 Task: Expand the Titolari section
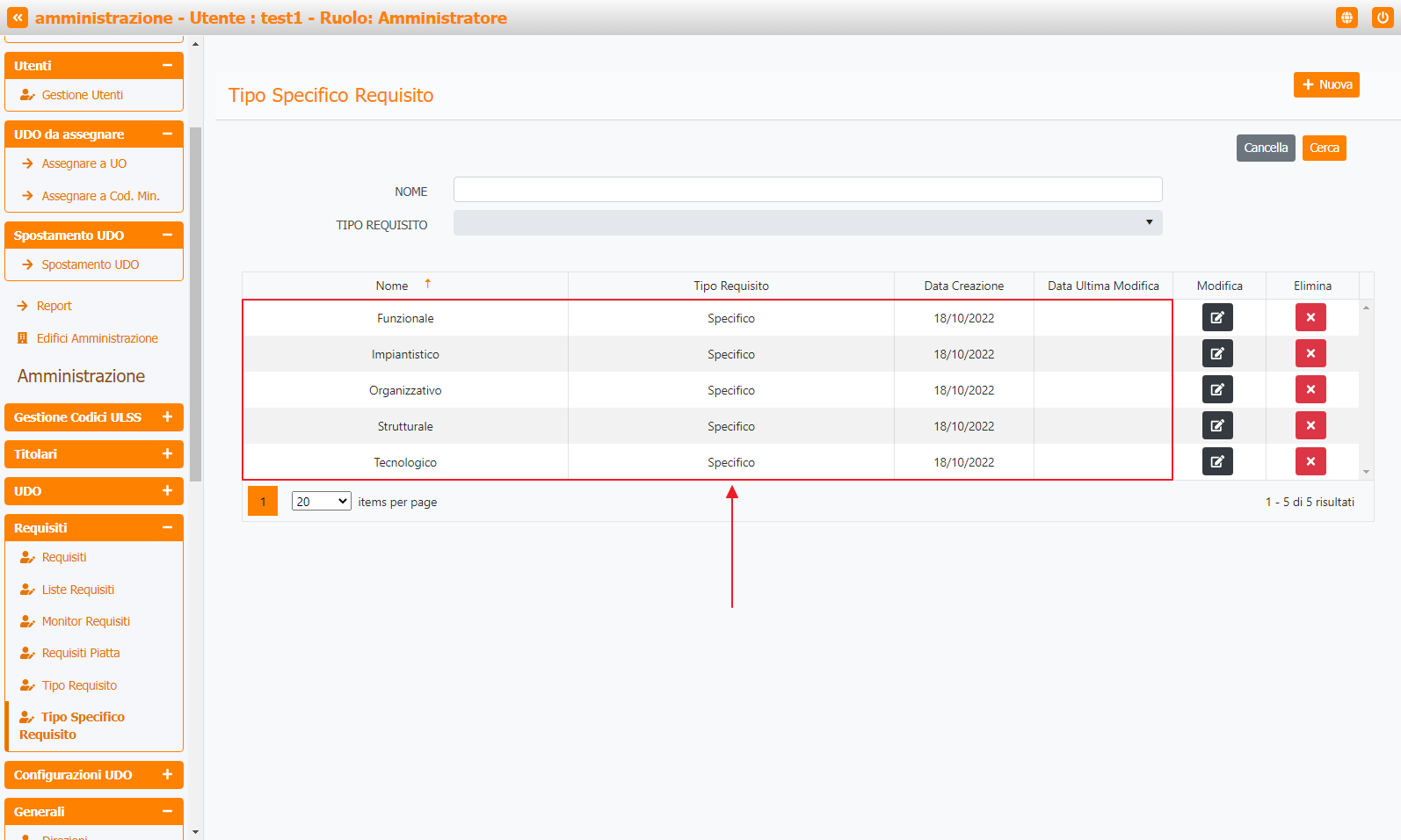(x=167, y=453)
